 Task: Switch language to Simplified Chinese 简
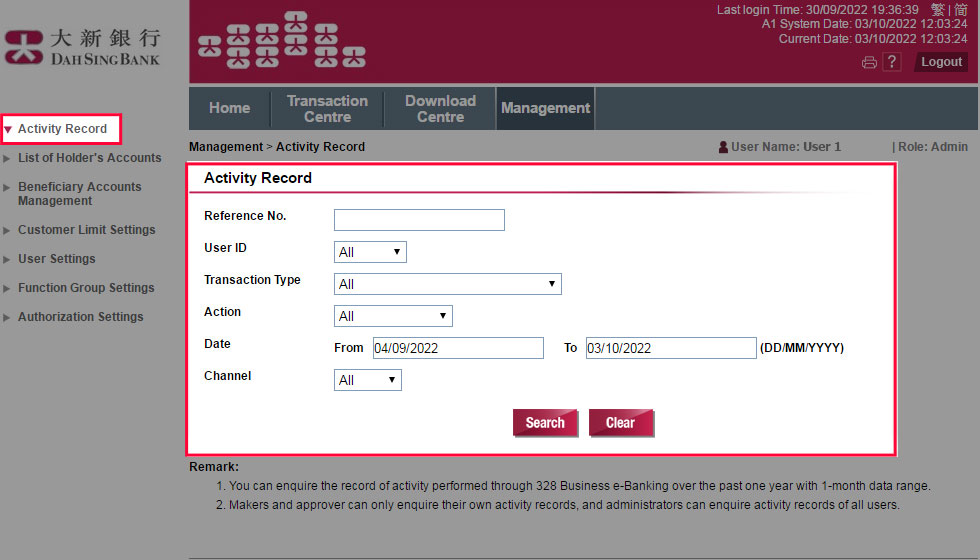coord(961,9)
